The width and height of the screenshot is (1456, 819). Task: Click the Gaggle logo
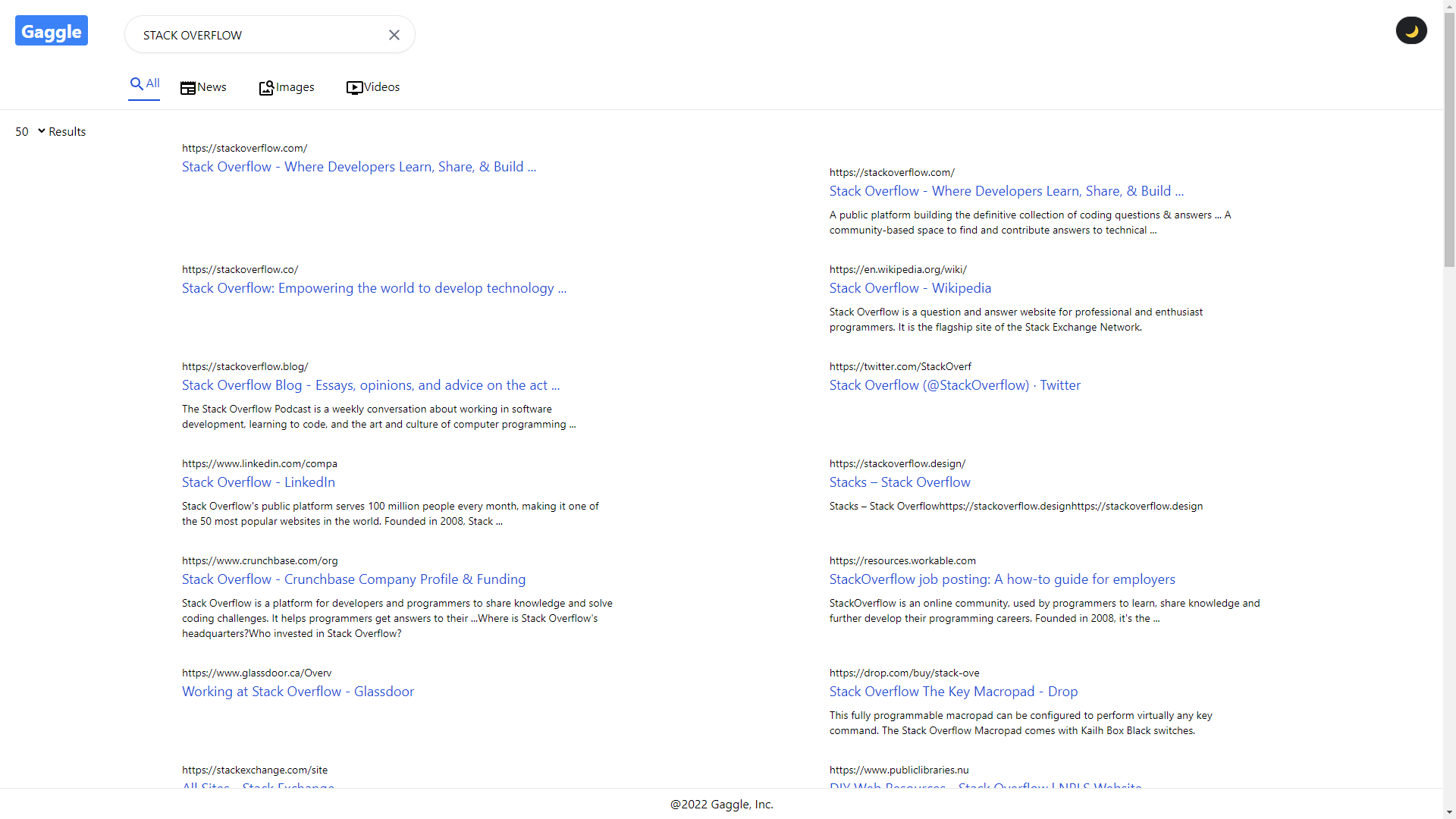[x=52, y=31]
